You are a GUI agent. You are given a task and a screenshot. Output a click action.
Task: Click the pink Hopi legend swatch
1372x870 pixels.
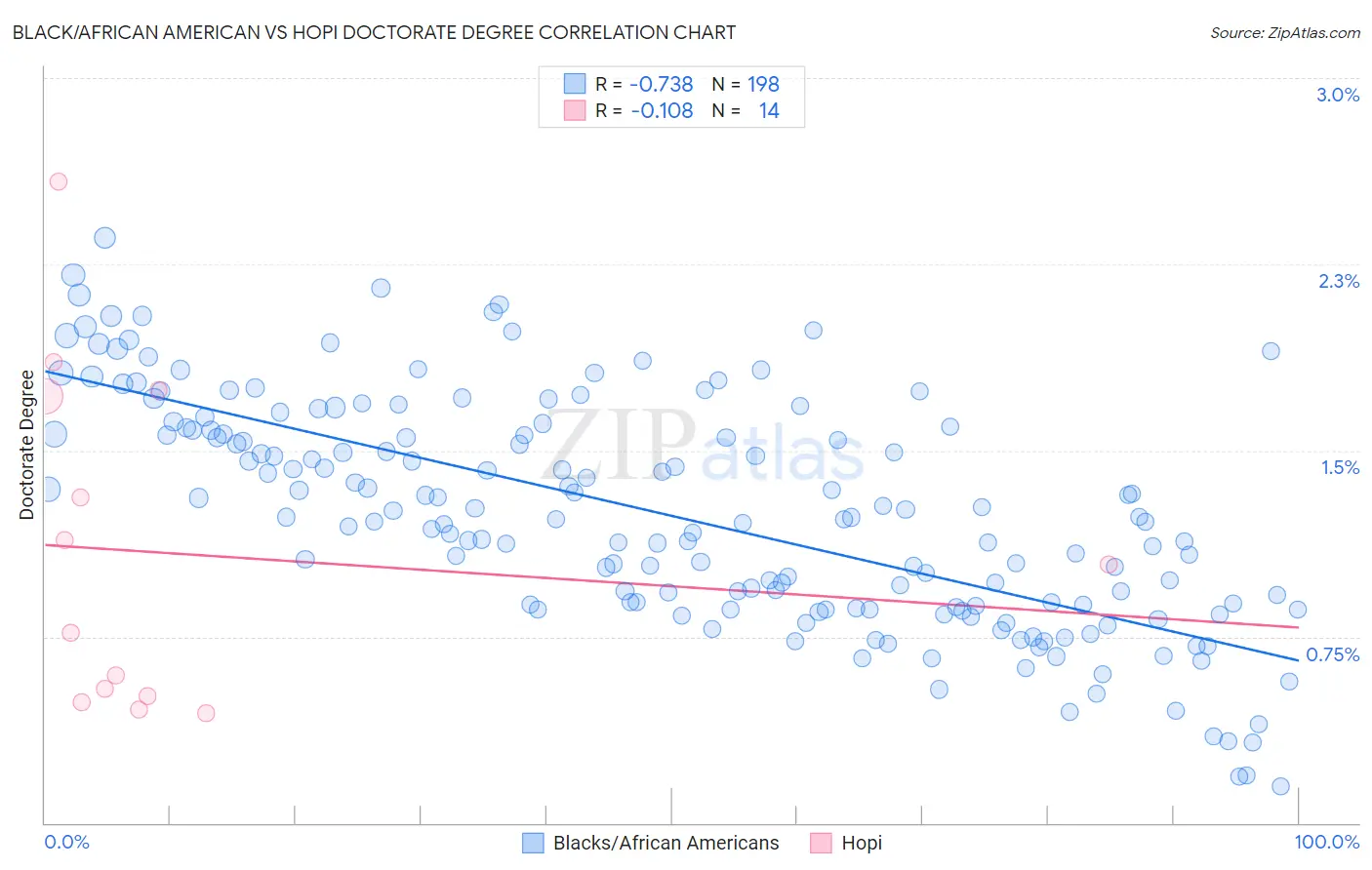(x=821, y=843)
